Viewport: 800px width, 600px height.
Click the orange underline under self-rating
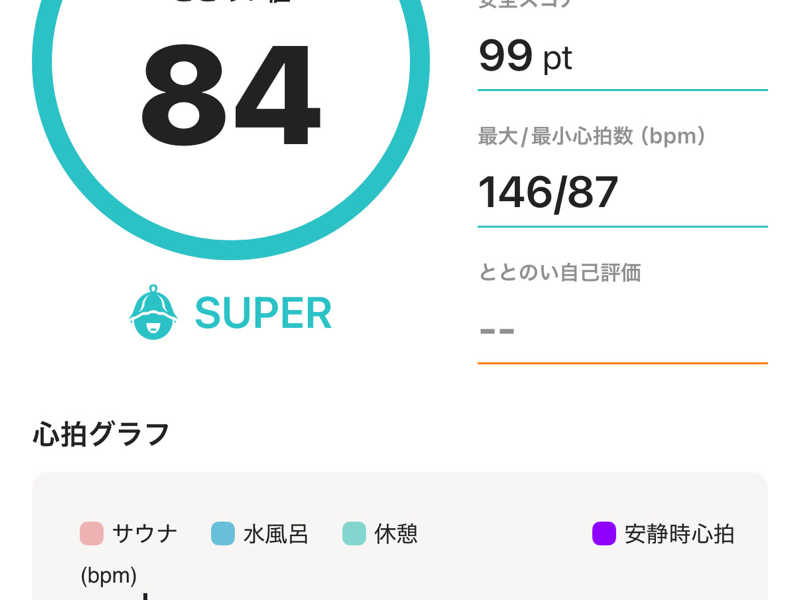click(622, 363)
